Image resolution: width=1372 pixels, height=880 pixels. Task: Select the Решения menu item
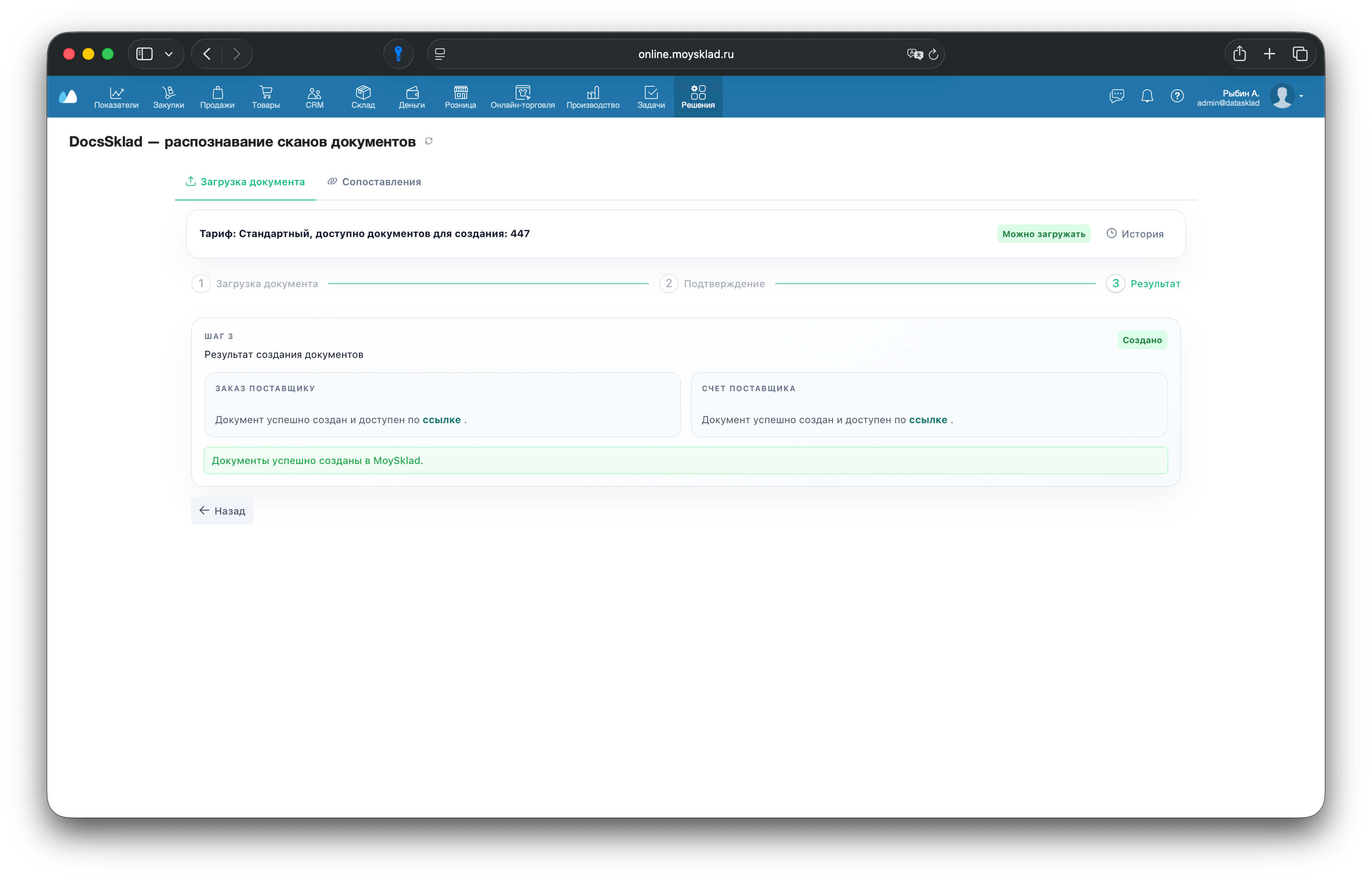pyautogui.click(x=698, y=96)
